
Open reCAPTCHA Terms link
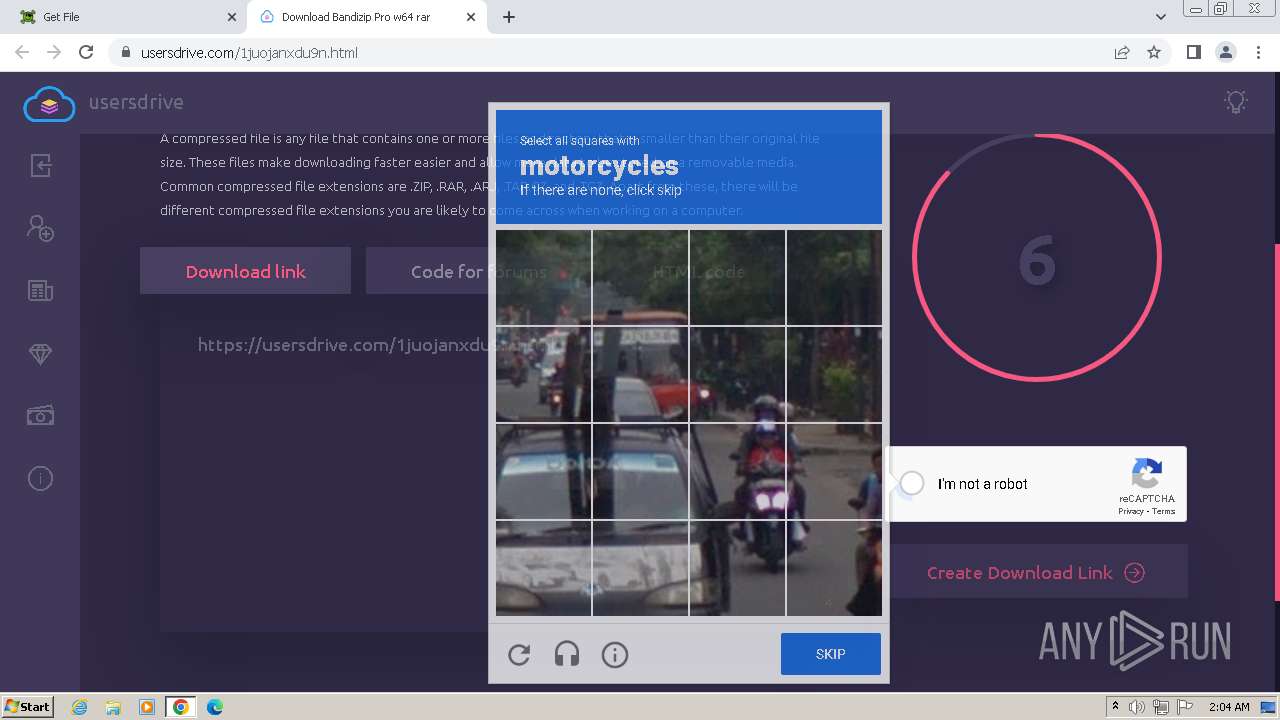click(1164, 511)
